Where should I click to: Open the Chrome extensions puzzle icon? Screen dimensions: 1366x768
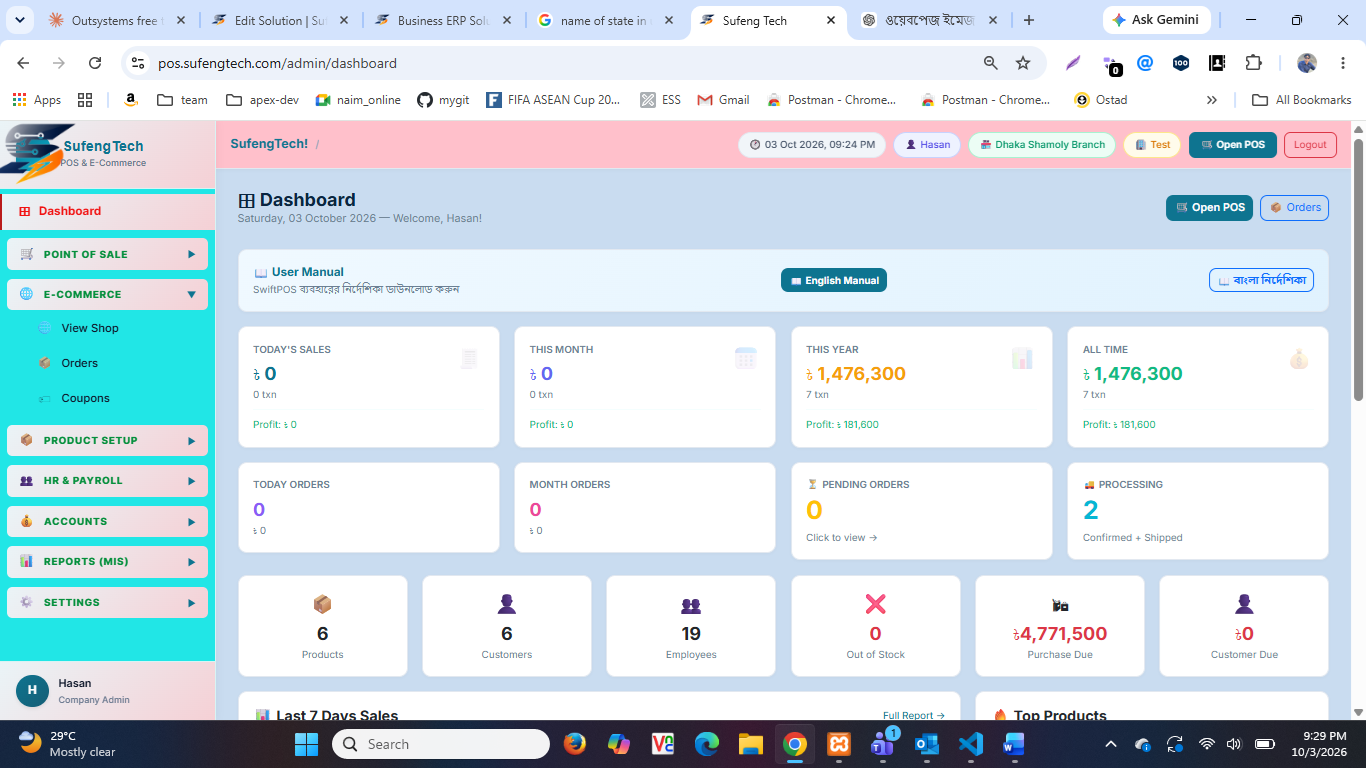click(1253, 63)
